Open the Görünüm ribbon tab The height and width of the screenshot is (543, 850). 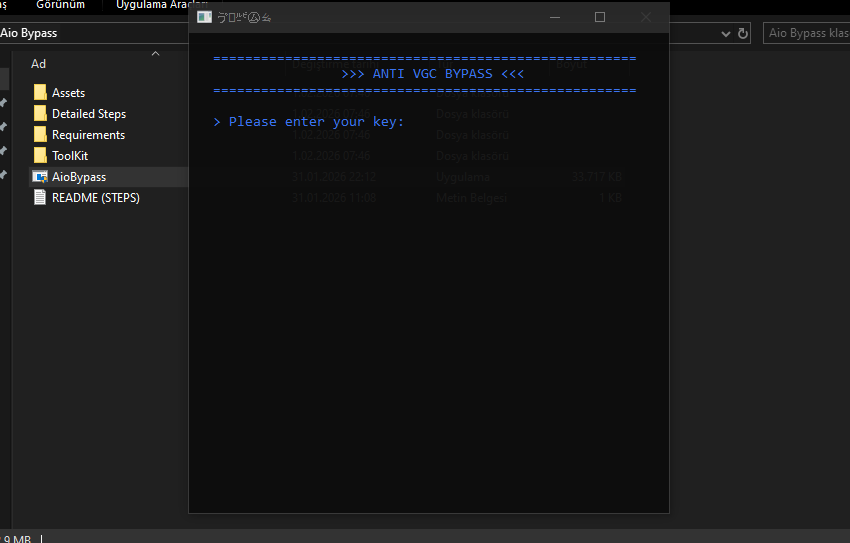pos(61,5)
